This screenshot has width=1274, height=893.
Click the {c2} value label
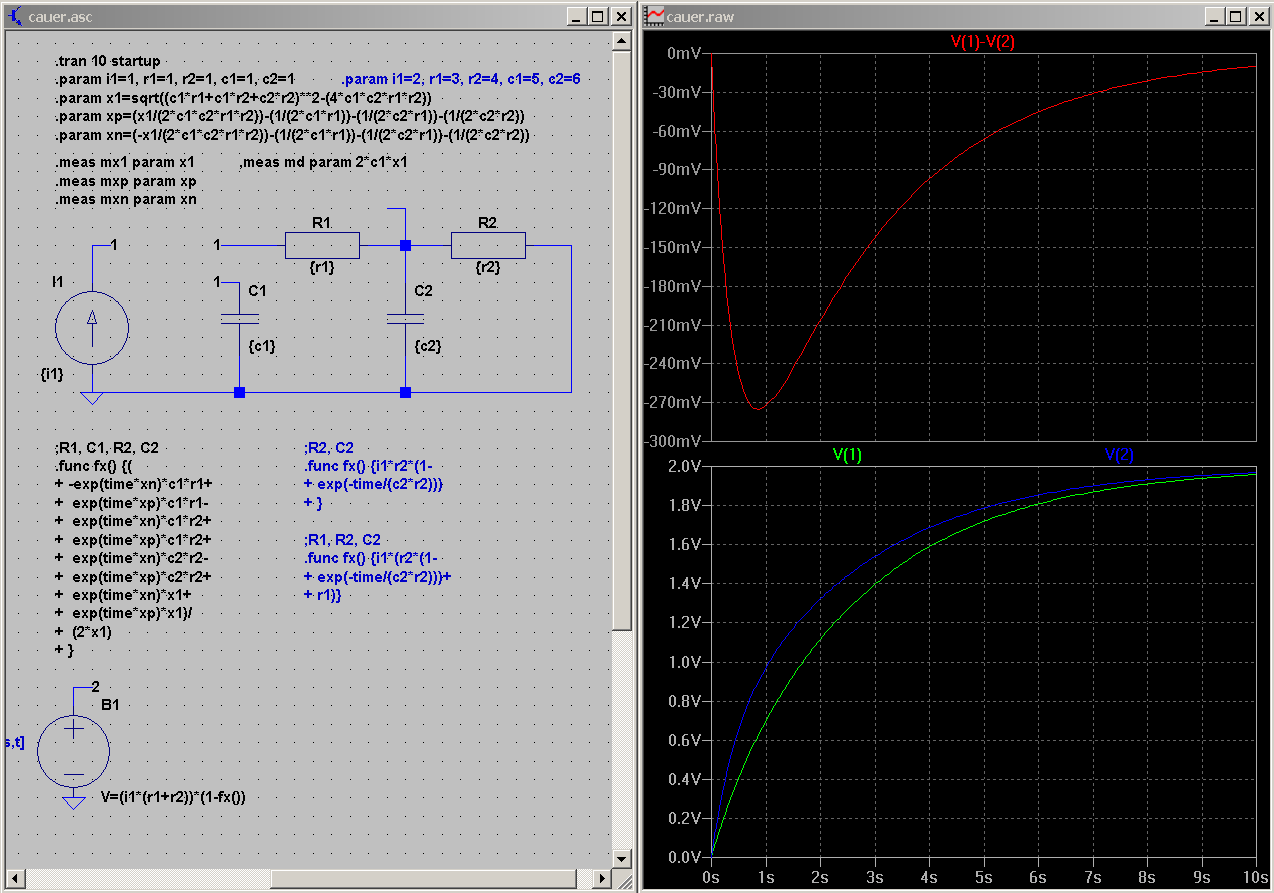pyautogui.click(x=428, y=345)
